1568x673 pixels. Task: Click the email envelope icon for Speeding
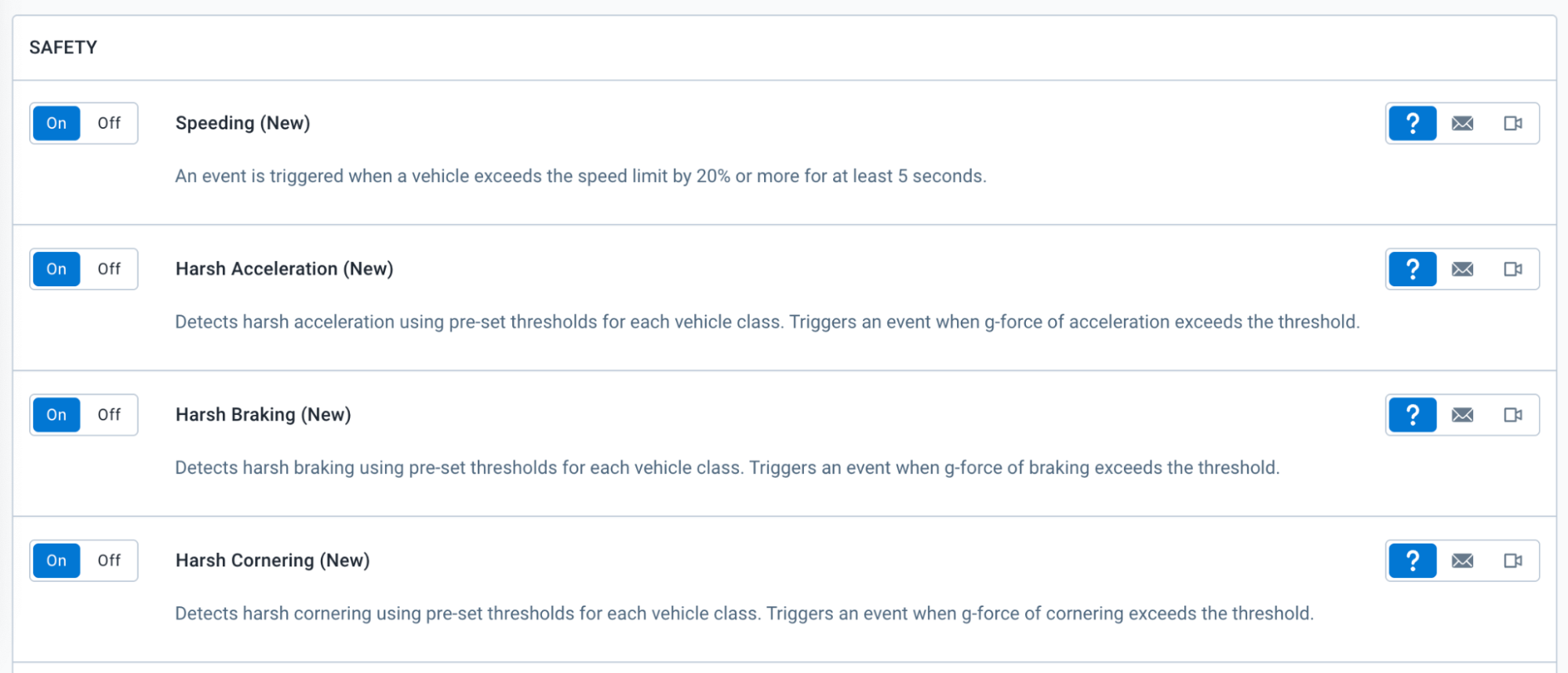[1462, 123]
